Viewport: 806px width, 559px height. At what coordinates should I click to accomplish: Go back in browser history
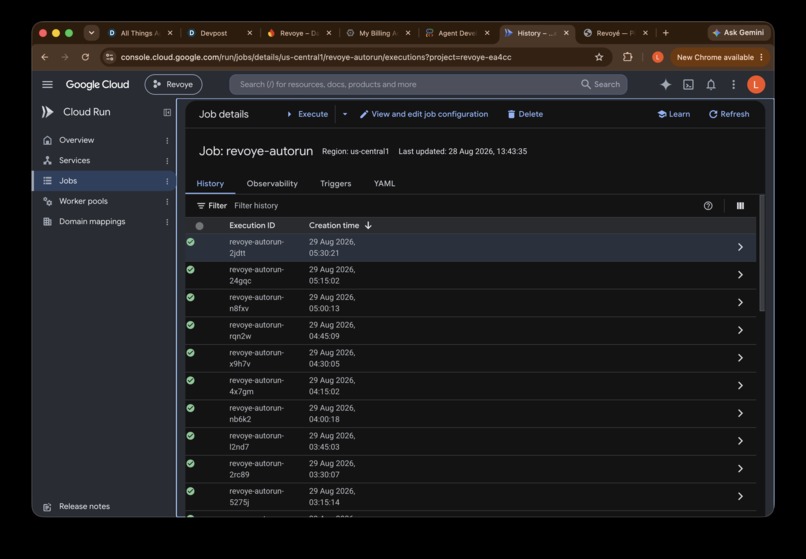click(x=45, y=57)
